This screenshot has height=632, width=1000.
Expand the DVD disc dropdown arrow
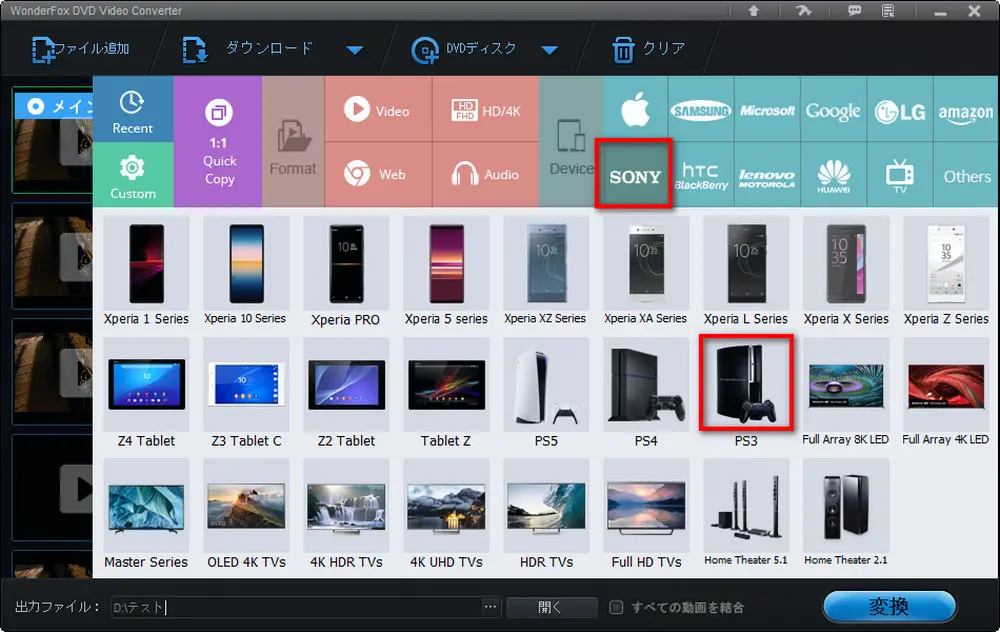click(x=549, y=50)
